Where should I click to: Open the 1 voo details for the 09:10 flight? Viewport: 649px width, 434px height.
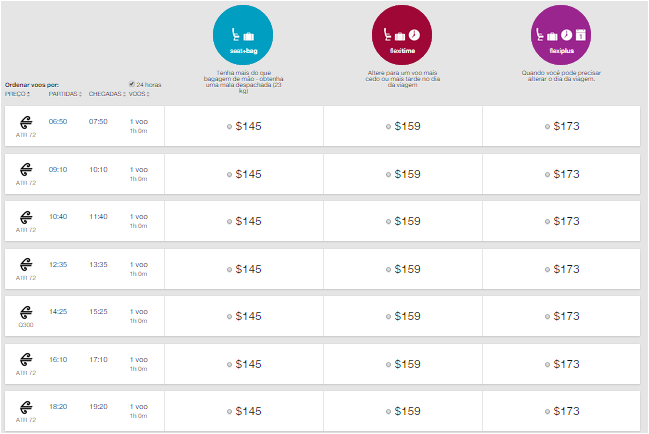click(139, 169)
